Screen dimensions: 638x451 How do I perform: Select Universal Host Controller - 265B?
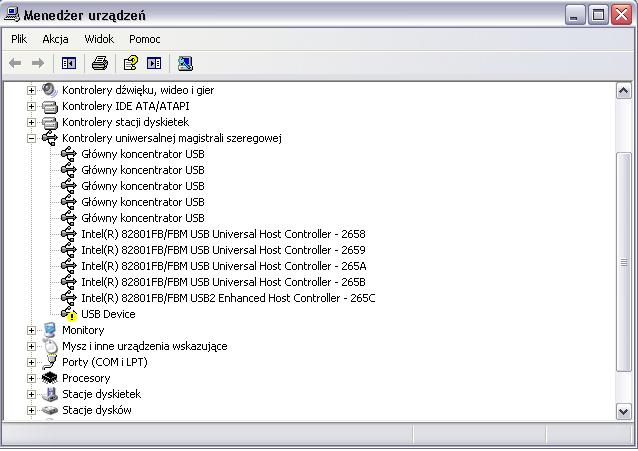point(223,282)
